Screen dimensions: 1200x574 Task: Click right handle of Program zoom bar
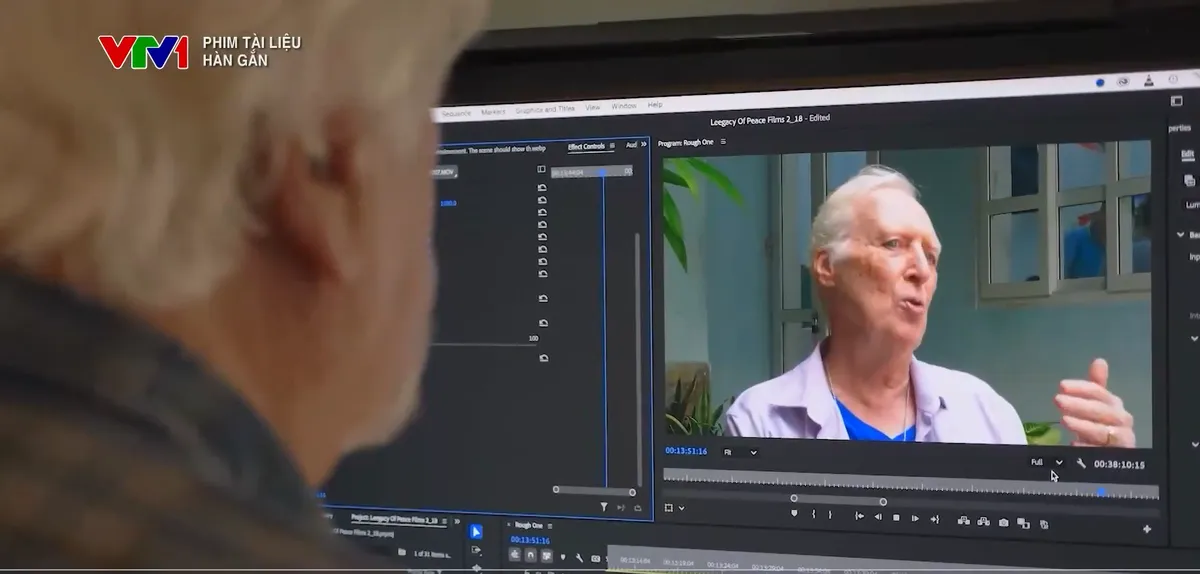click(x=883, y=502)
